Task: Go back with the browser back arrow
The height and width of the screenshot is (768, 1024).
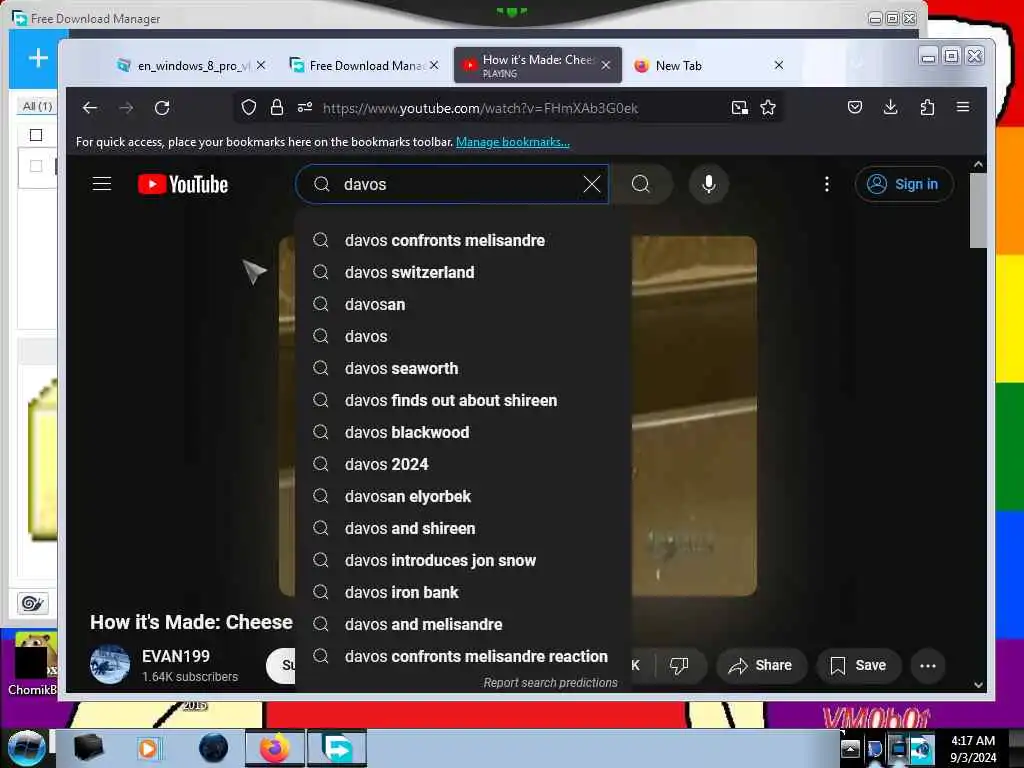Action: click(89, 108)
